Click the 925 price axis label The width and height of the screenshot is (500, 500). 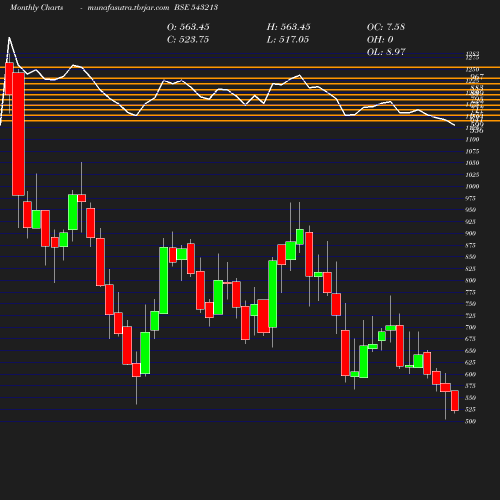coord(471,222)
